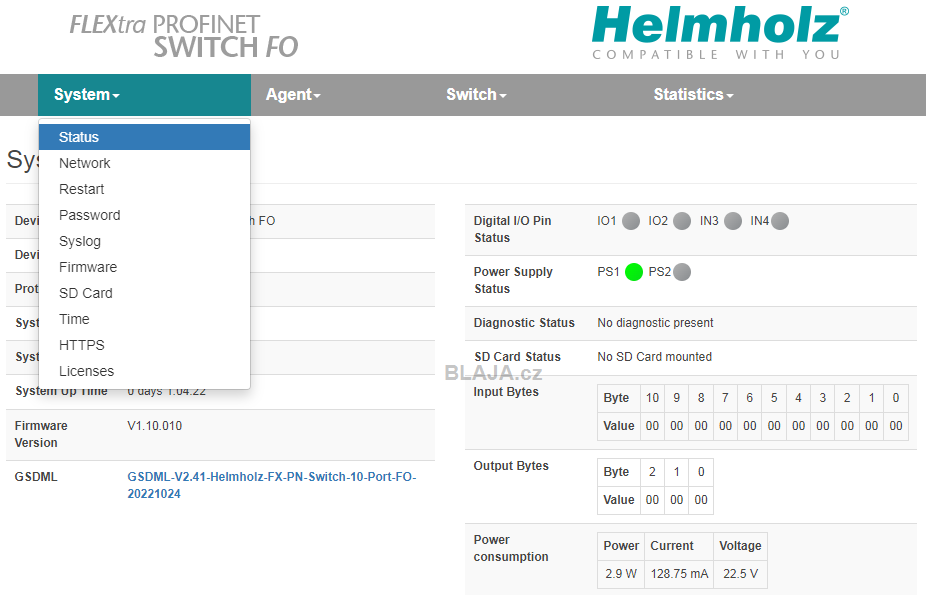
Task: Open the Switch dropdown menu
Action: 476,95
